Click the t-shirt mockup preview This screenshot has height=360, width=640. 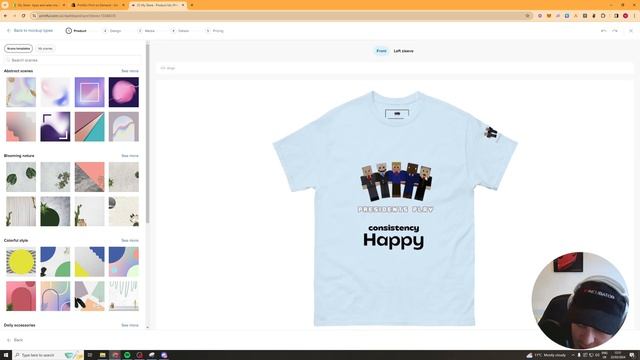click(x=394, y=208)
